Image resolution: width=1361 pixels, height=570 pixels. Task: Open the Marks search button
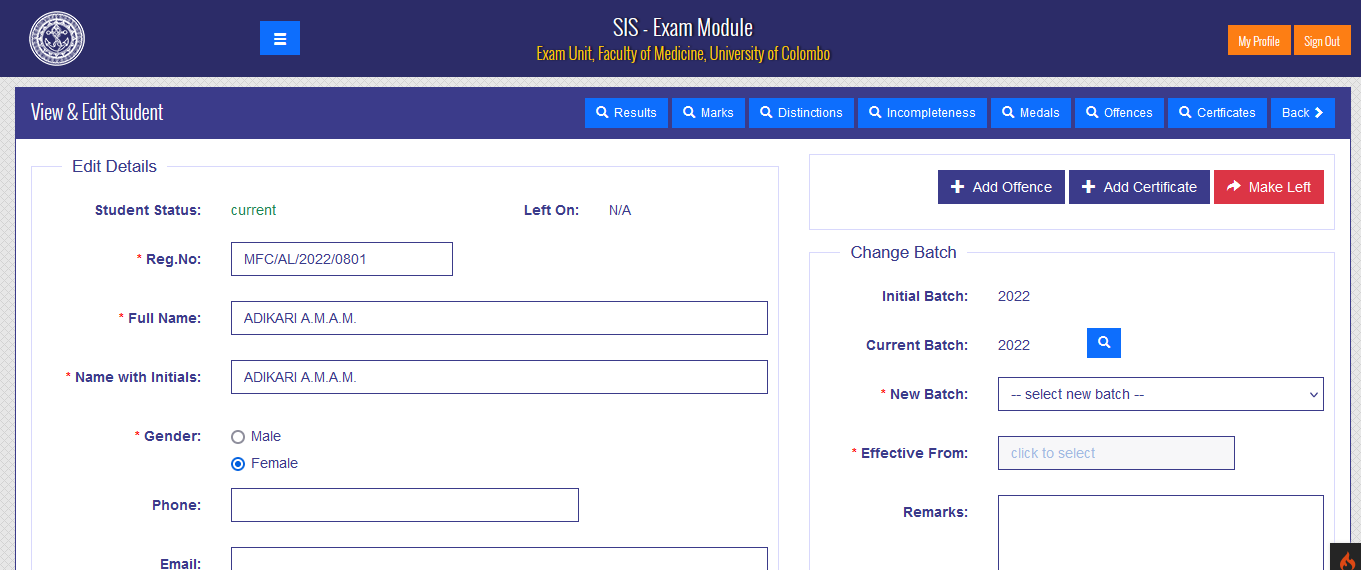click(708, 113)
